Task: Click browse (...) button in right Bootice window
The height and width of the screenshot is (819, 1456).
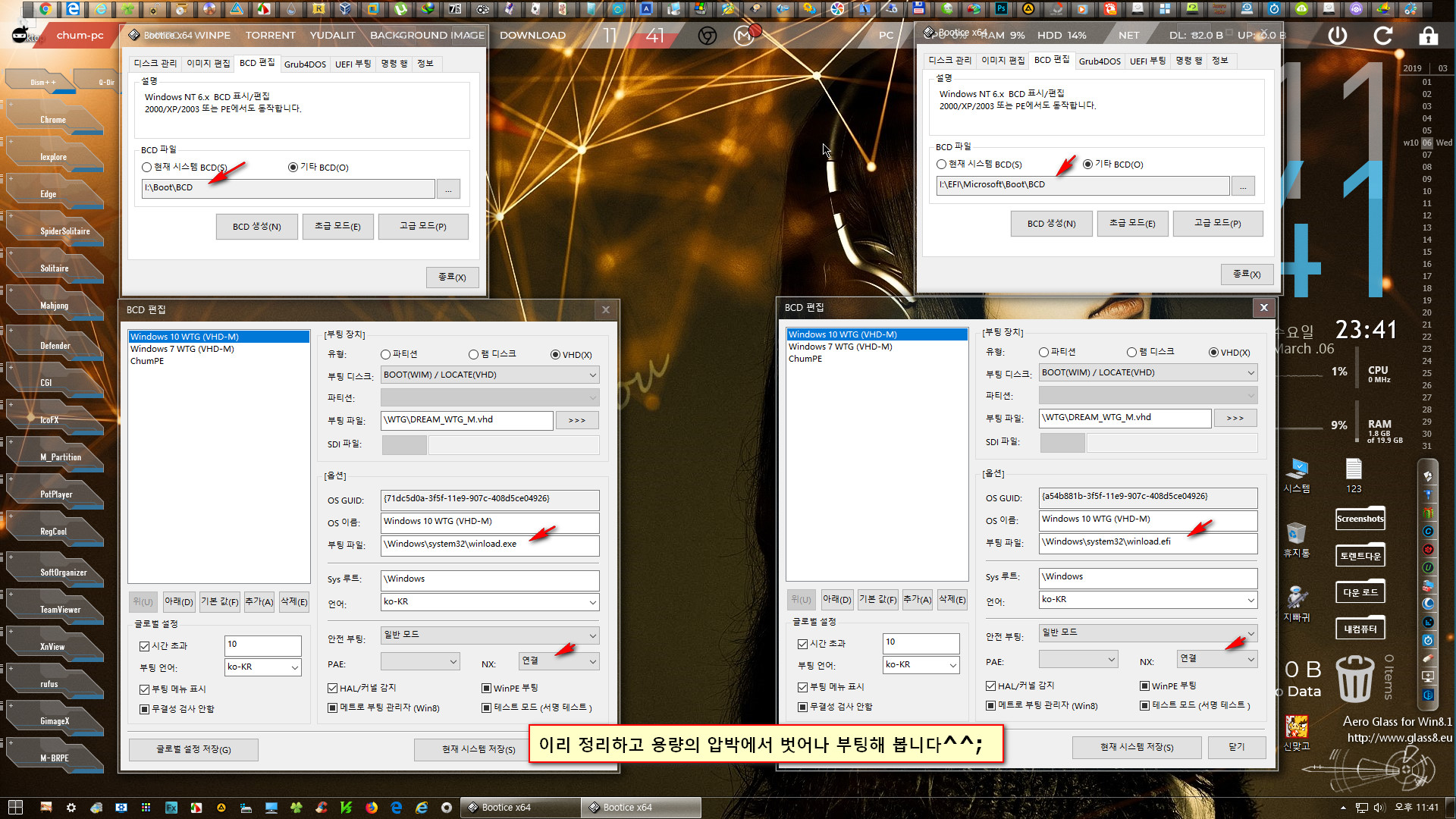Action: point(1243,185)
